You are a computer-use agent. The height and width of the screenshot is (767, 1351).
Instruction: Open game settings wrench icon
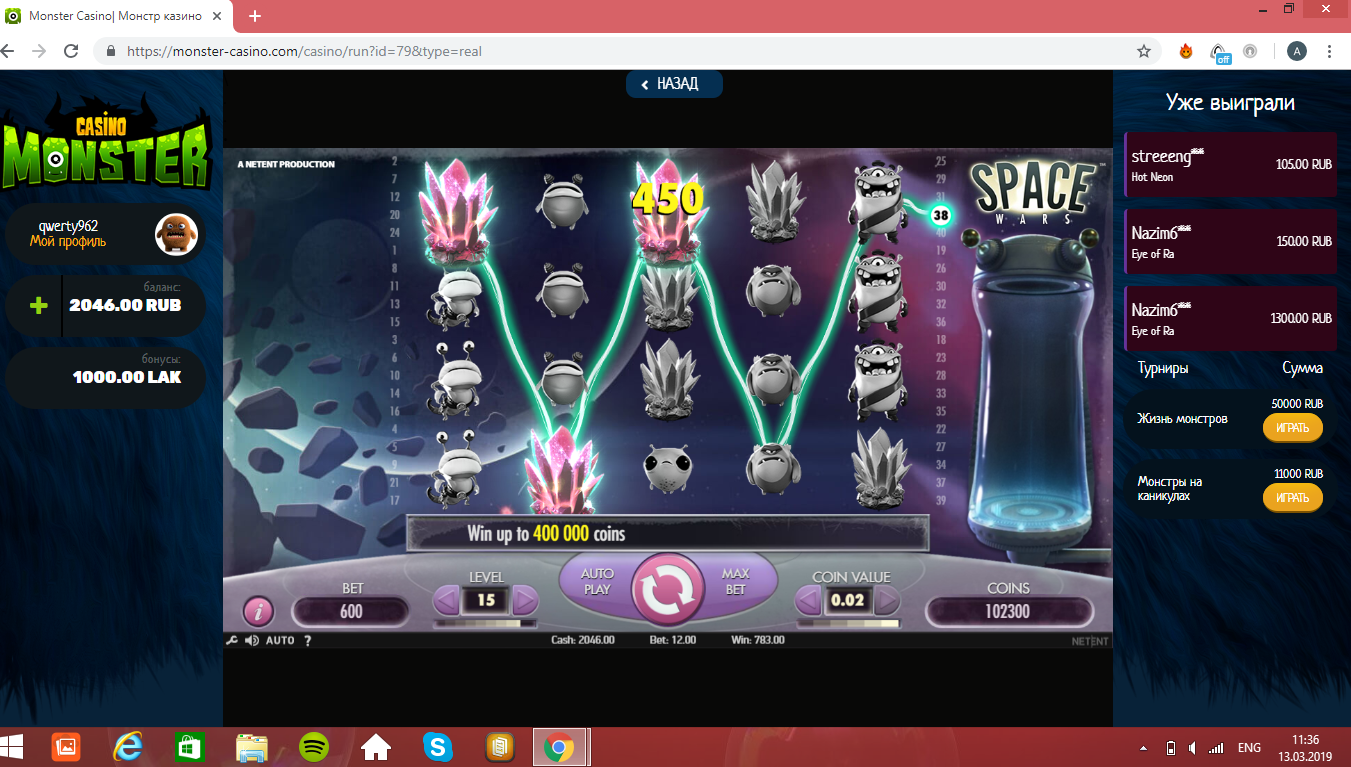[231, 640]
